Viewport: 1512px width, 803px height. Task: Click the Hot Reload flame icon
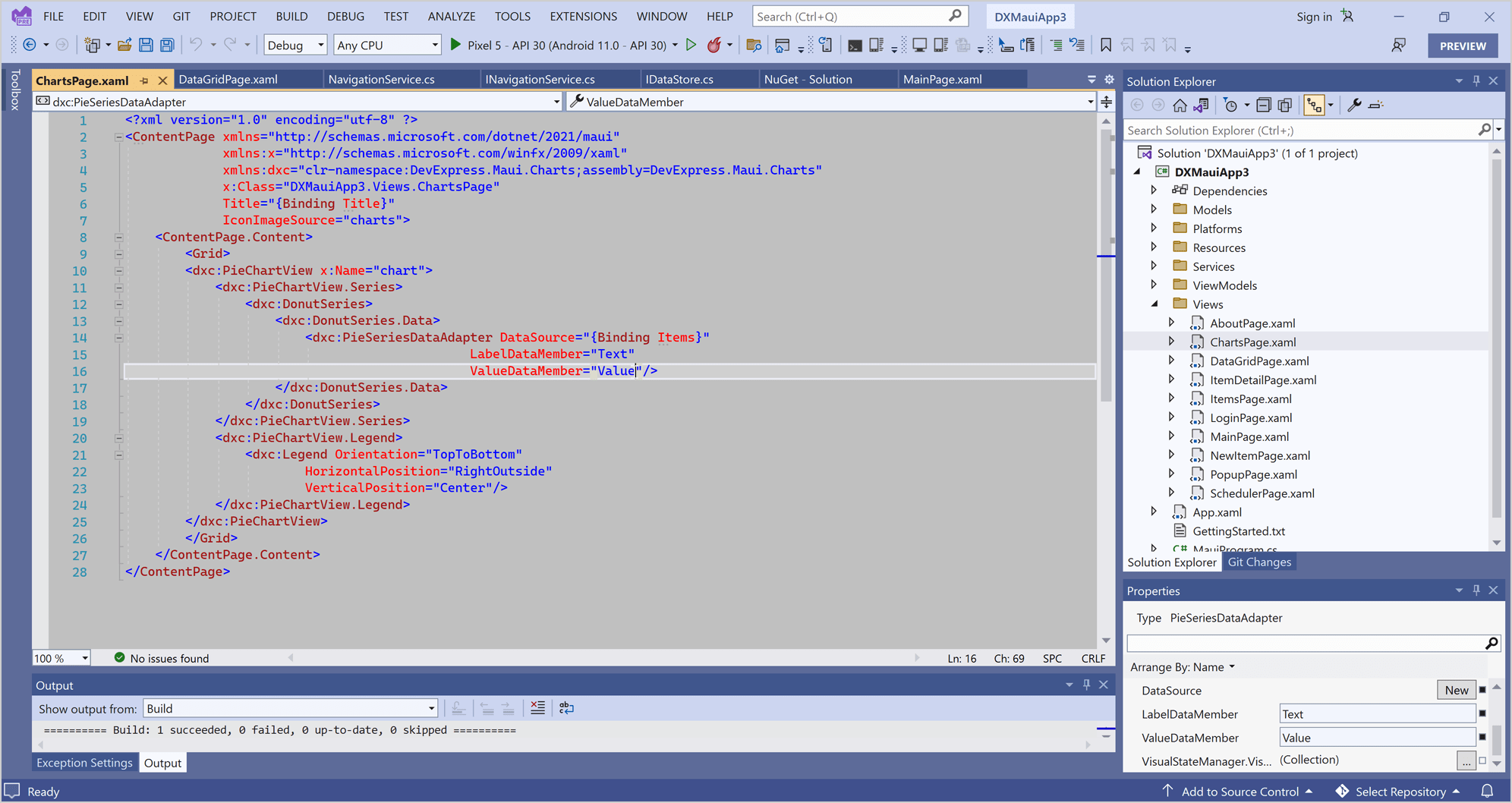point(714,44)
